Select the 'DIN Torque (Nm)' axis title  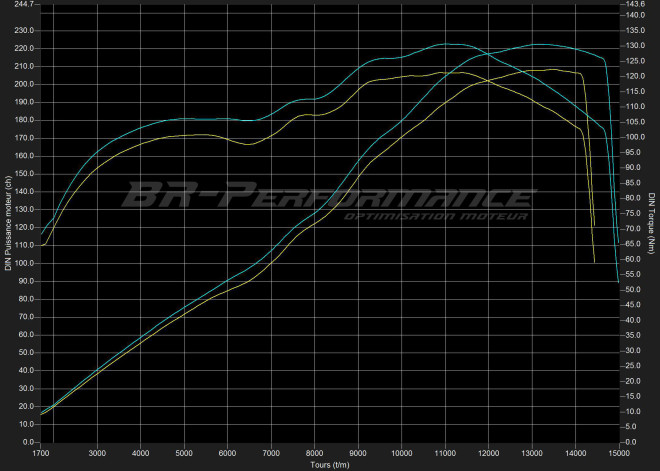[x=651, y=223]
